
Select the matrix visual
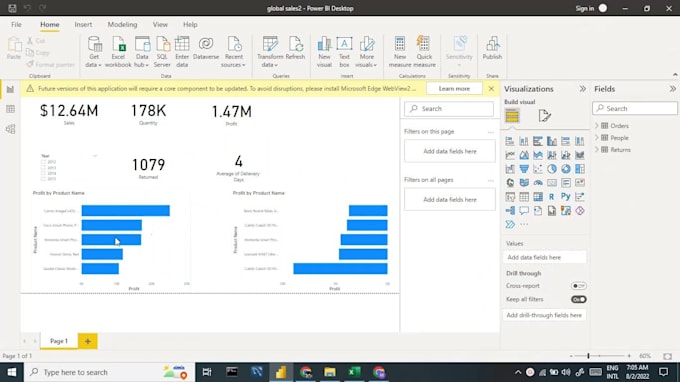(538, 196)
